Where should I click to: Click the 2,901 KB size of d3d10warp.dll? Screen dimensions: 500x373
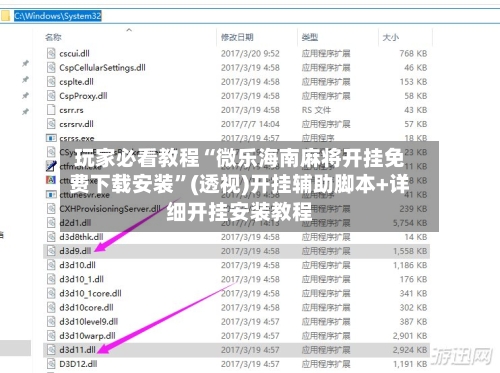point(410,336)
